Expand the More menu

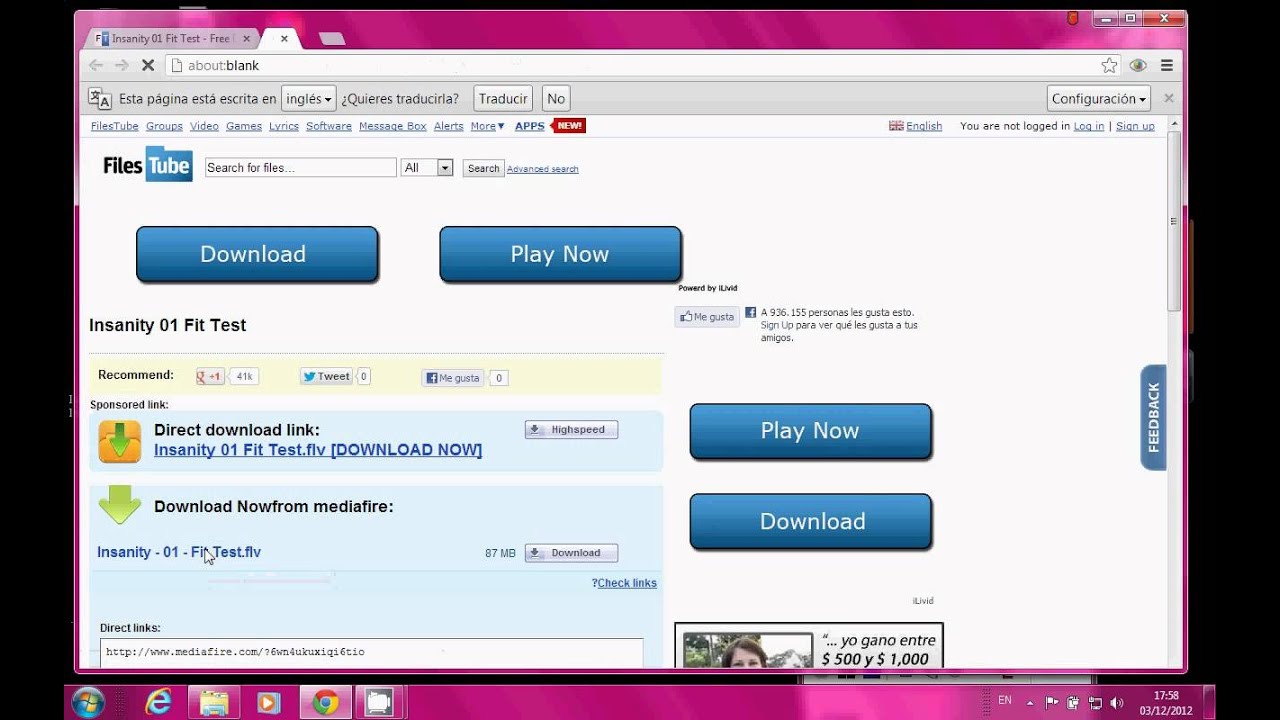pos(487,126)
